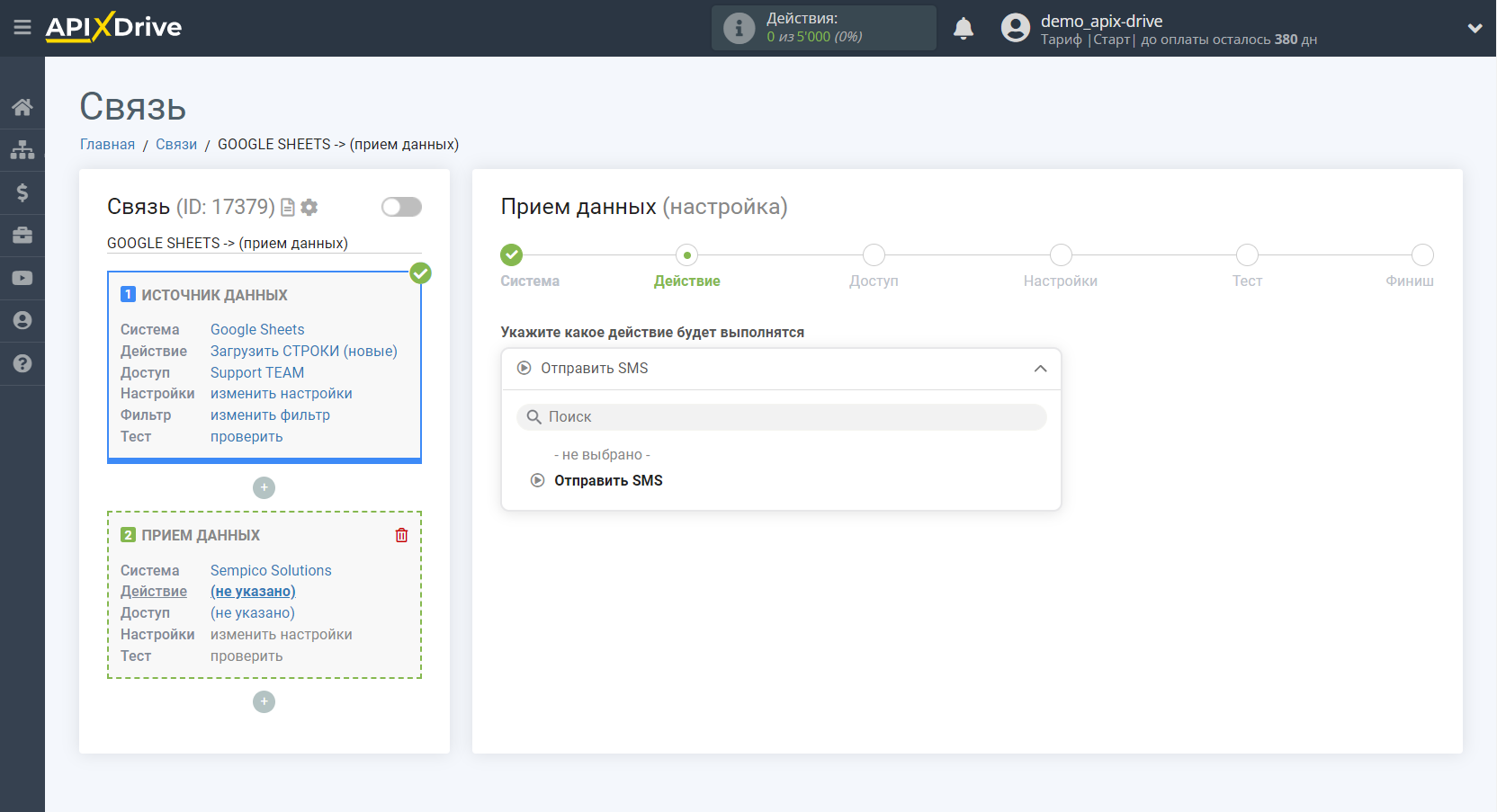Open the help question sidebar icon
The height and width of the screenshot is (812, 1497).
point(22,363)
